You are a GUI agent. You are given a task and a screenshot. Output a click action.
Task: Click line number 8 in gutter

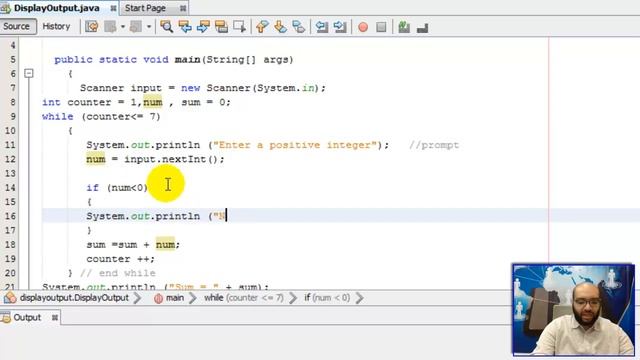click(x=13, y=102)
